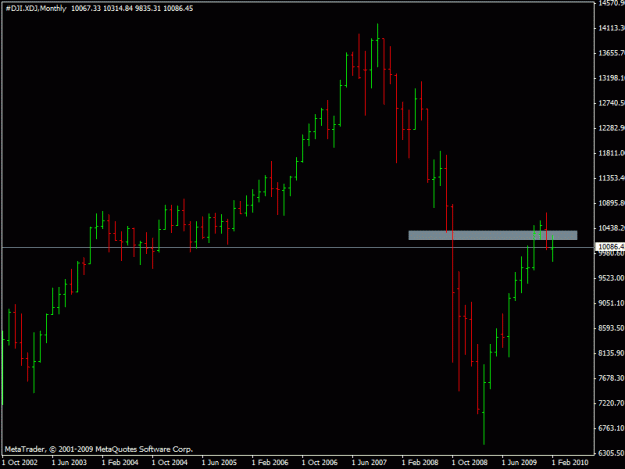Click the 1 Jun 2009 date label
Image resolution: width=625 pixels, height=469 pixels.
point(519,462)
